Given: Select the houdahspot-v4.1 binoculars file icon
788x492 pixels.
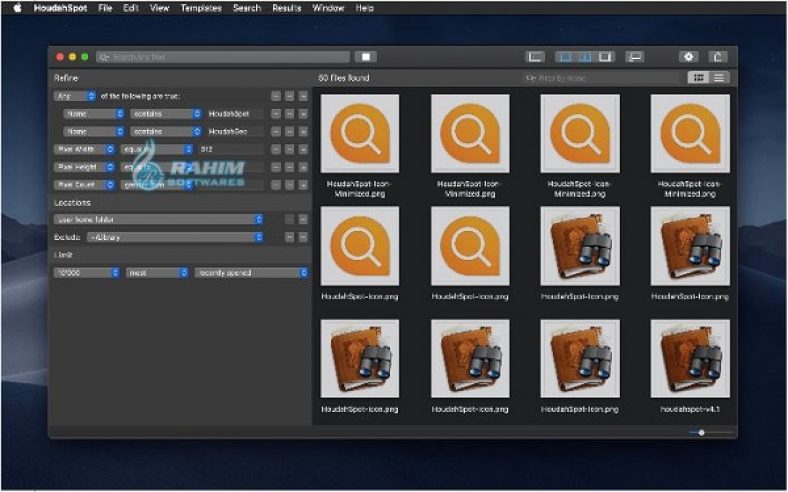Looking at the screenshot, I should coord(689,359).
